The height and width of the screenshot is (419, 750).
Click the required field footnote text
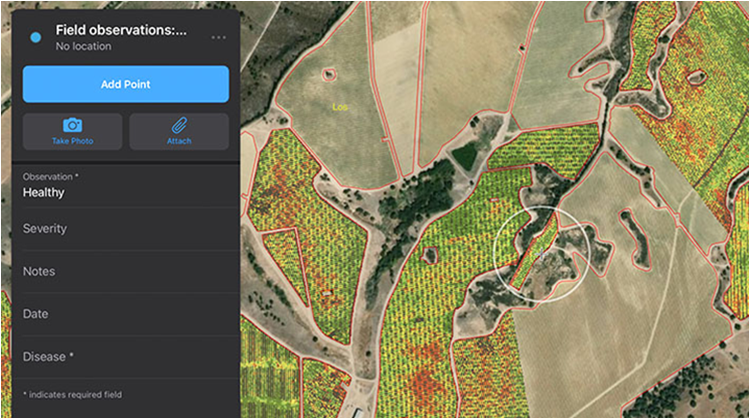[x=72, y=395]
